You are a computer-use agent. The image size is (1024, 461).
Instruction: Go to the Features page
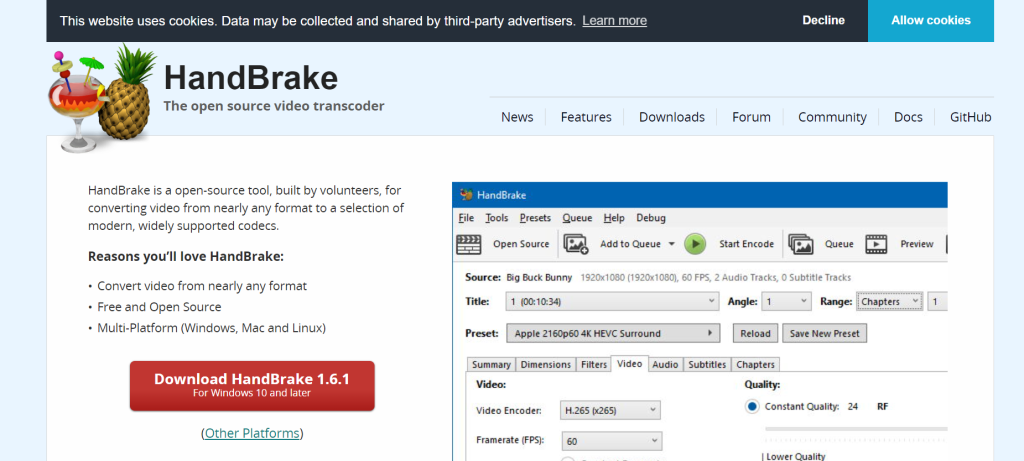pyautogui.click(x=586, y=117)
